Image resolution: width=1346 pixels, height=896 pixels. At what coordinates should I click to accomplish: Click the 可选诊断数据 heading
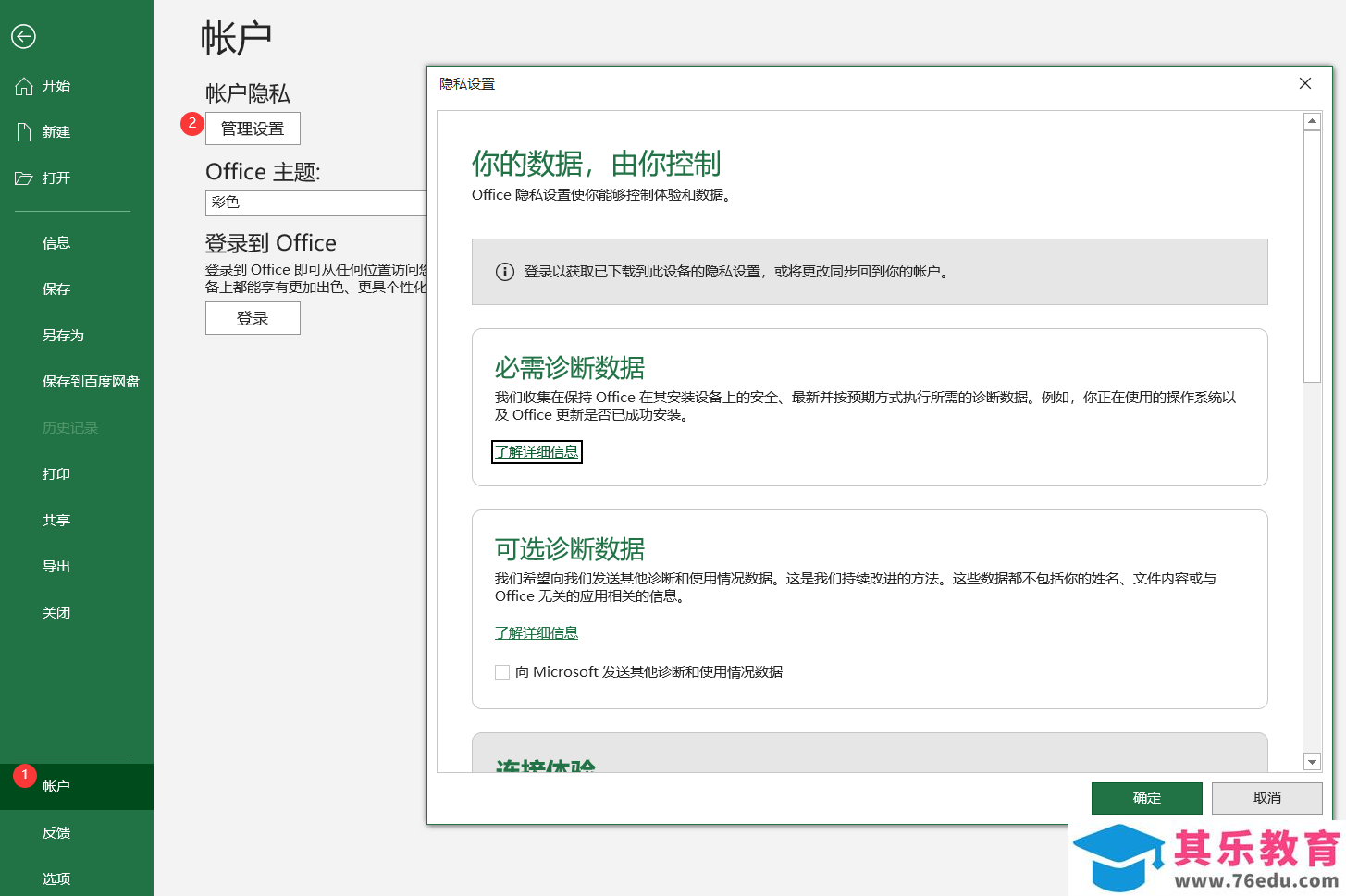tap(570, 549)
